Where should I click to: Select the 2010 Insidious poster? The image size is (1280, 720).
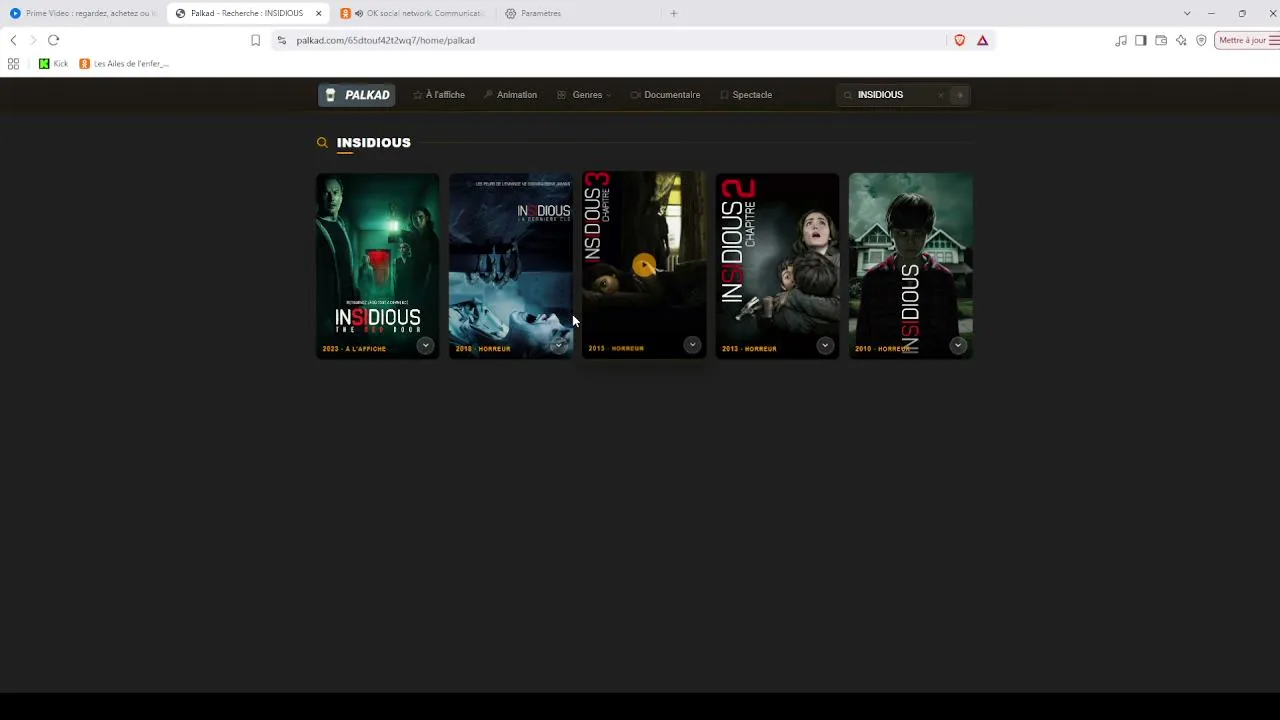coord(911,265)
